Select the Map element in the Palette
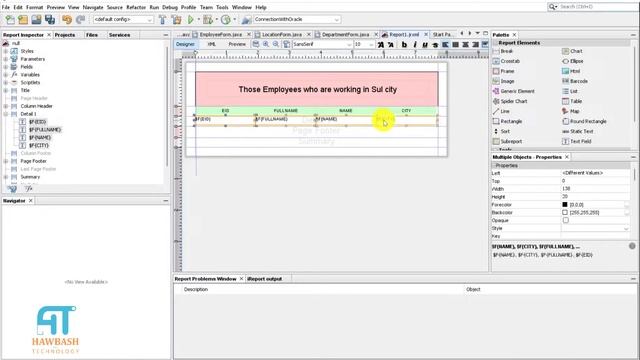Viewport: 640px width, 360px height. [571, 111]
